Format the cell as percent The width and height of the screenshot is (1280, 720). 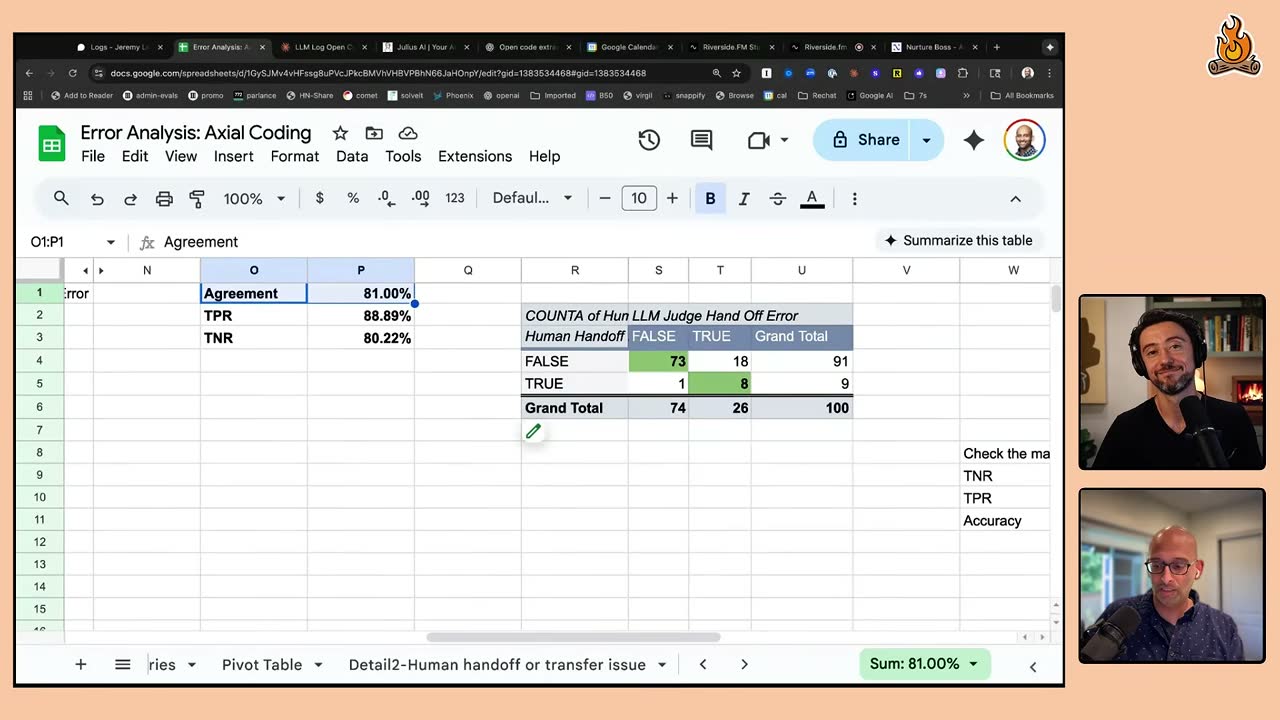tap(353, 198)
